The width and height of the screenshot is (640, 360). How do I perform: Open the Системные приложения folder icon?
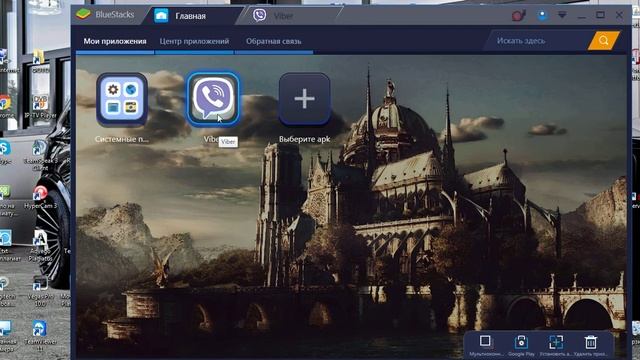tap(122, 99)
